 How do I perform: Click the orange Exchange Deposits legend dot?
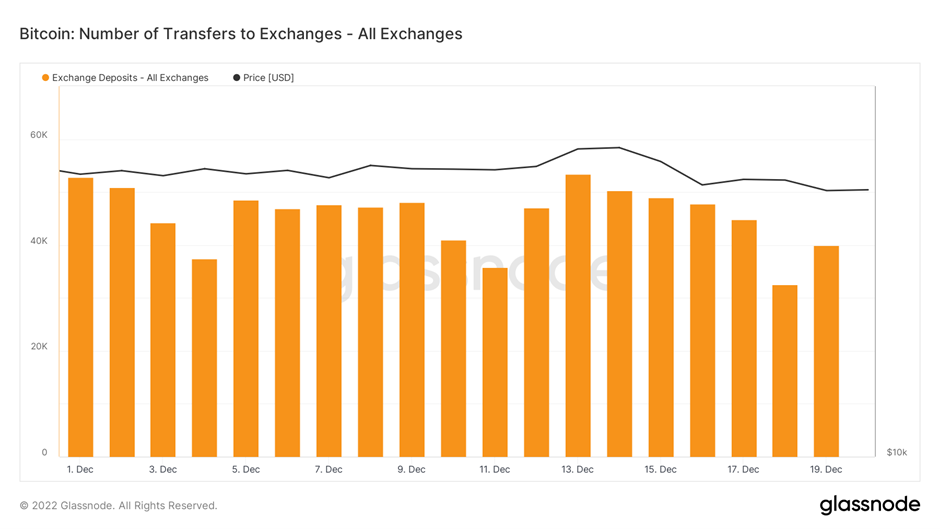46,78
